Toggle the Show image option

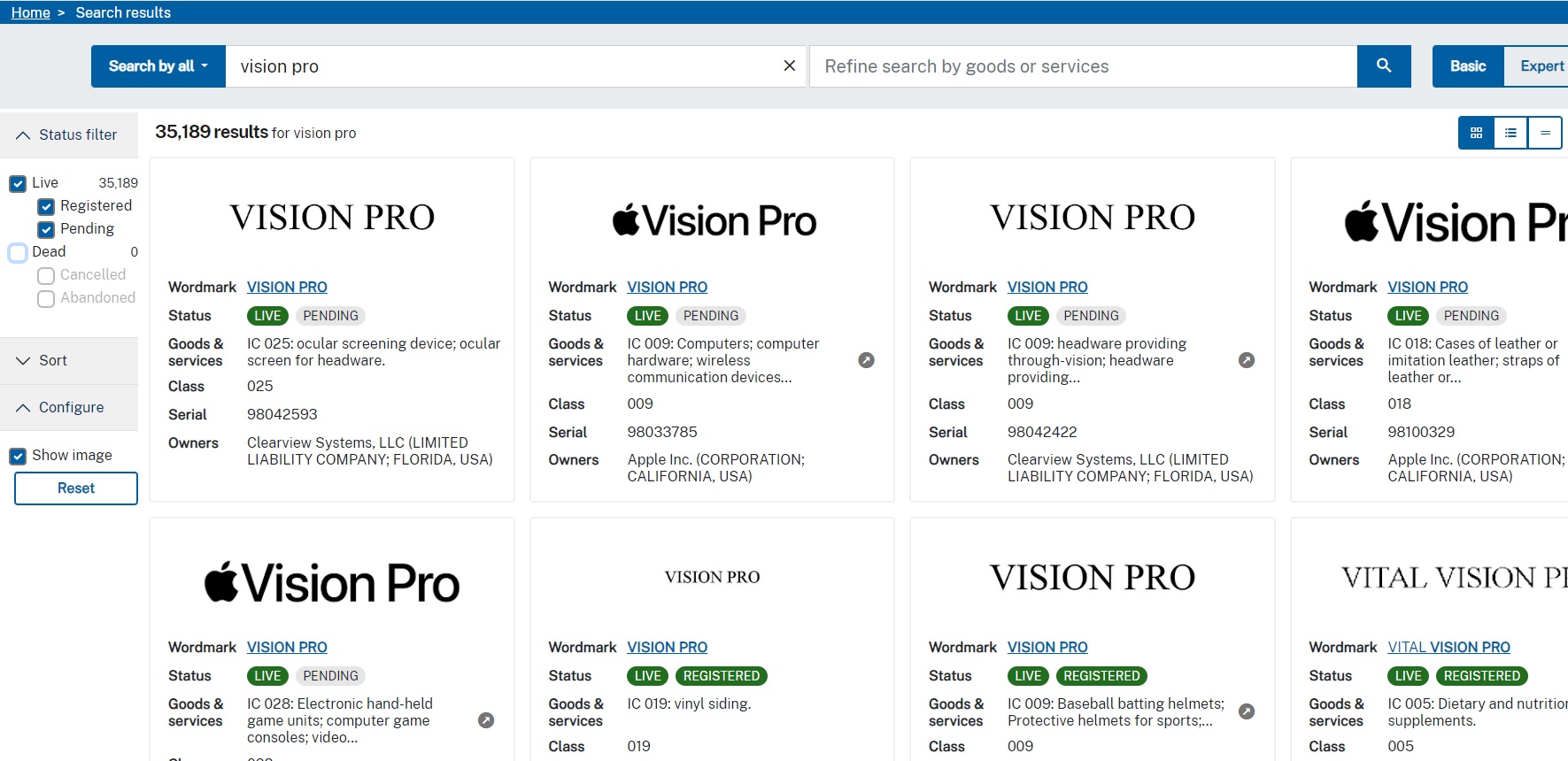pos(18,456)
